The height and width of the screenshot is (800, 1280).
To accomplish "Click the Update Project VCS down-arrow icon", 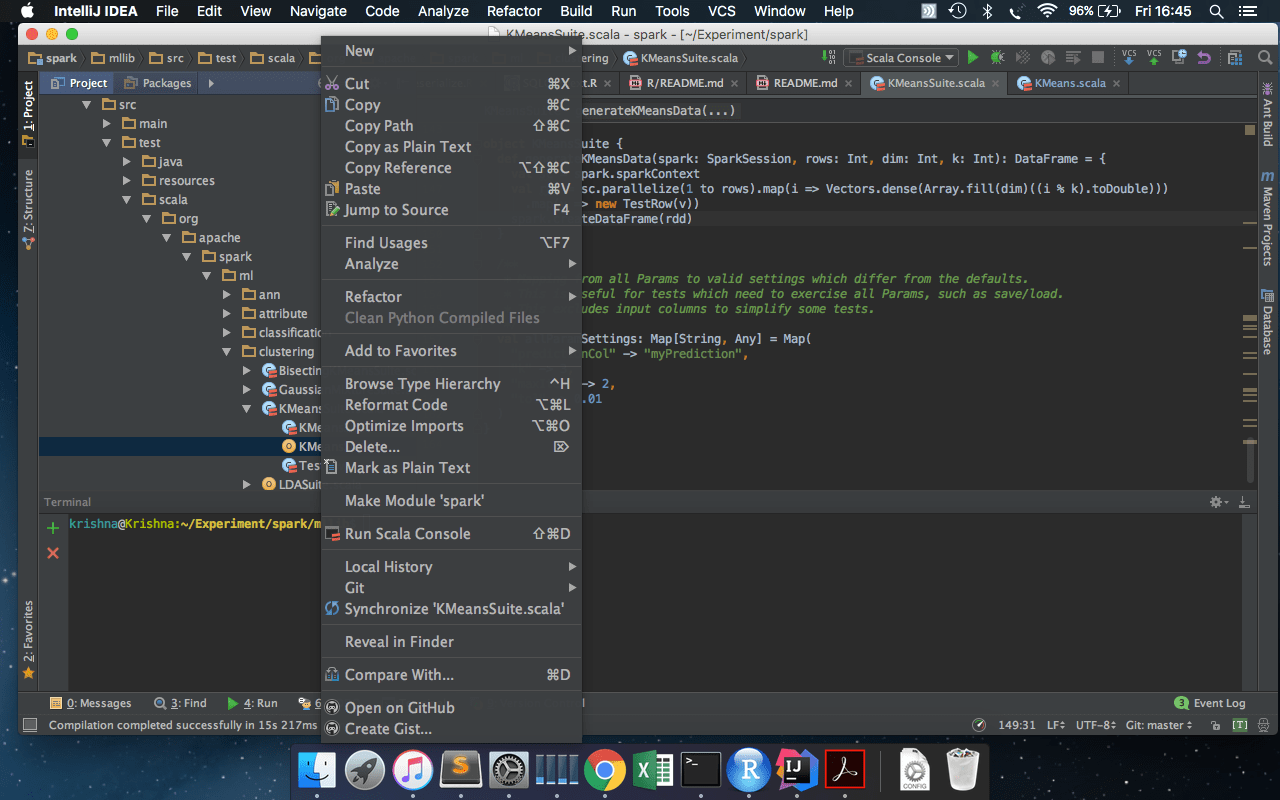I will (x=1130, y=58).
